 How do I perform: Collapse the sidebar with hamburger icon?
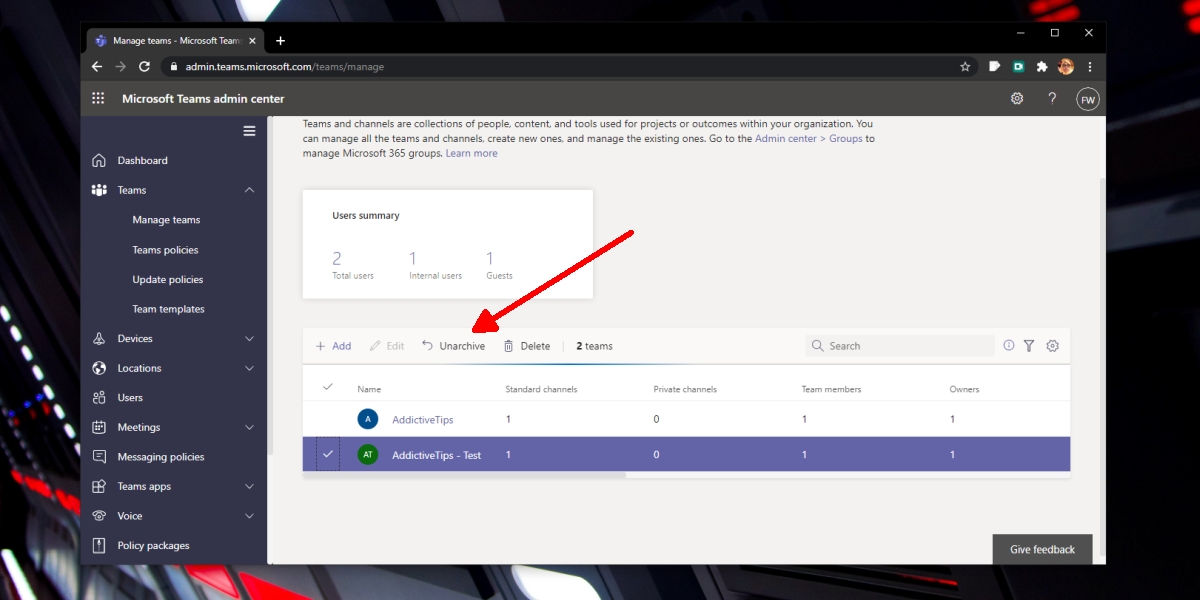click(249, 131)
